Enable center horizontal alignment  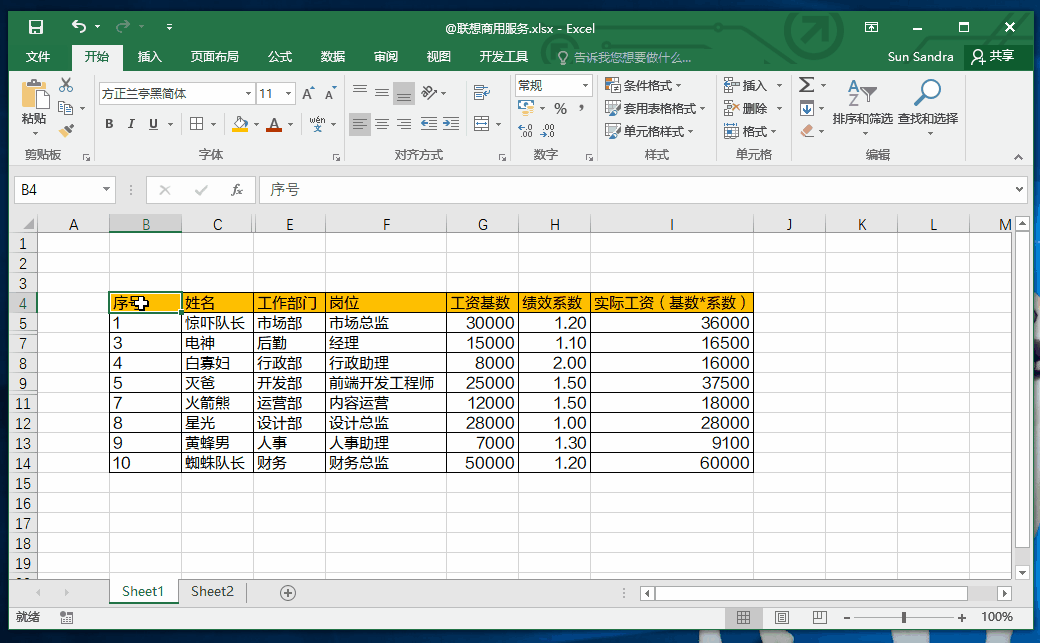click(x=381, y=124)
